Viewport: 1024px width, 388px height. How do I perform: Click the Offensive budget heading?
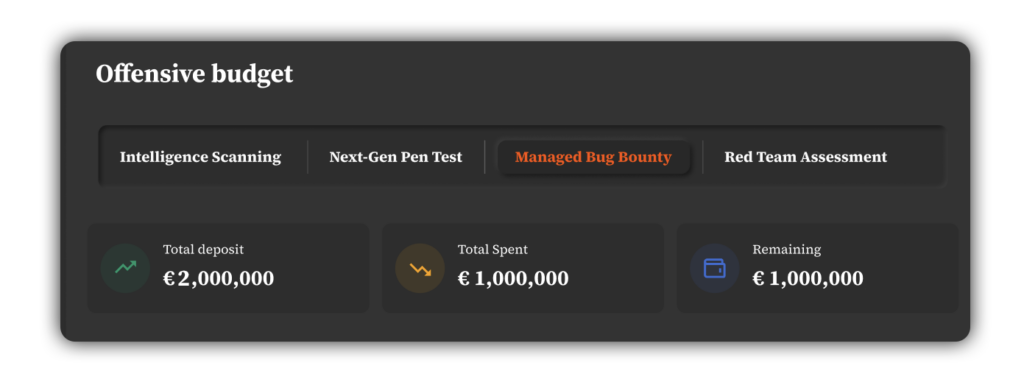click(x=195, y=74)
